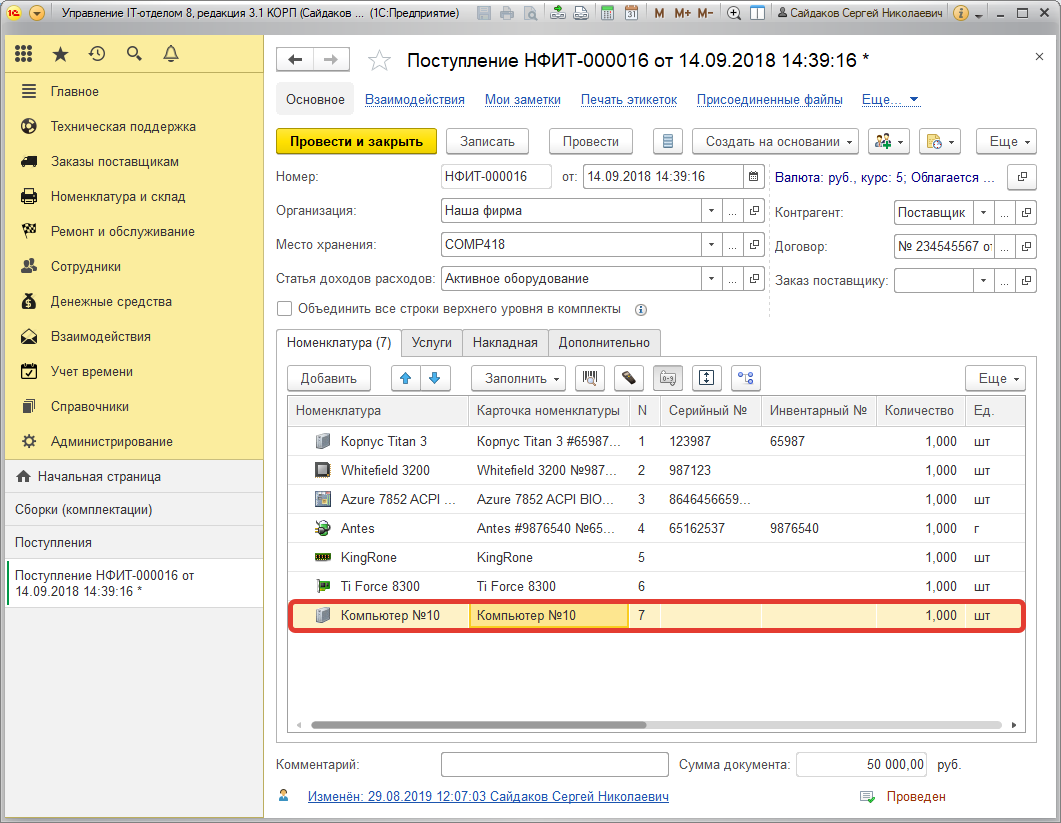Click the zoom magnifier in title bar
The width and height of the screenshot is (1061, 823).
point(733,13)
